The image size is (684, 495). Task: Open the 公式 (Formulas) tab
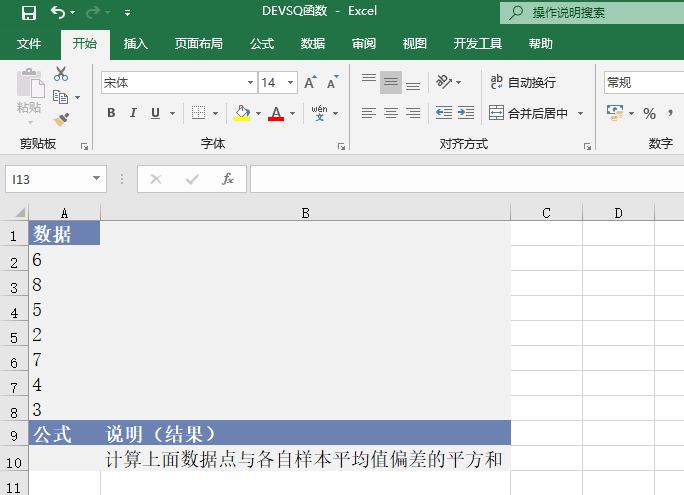tap(262, 44)
